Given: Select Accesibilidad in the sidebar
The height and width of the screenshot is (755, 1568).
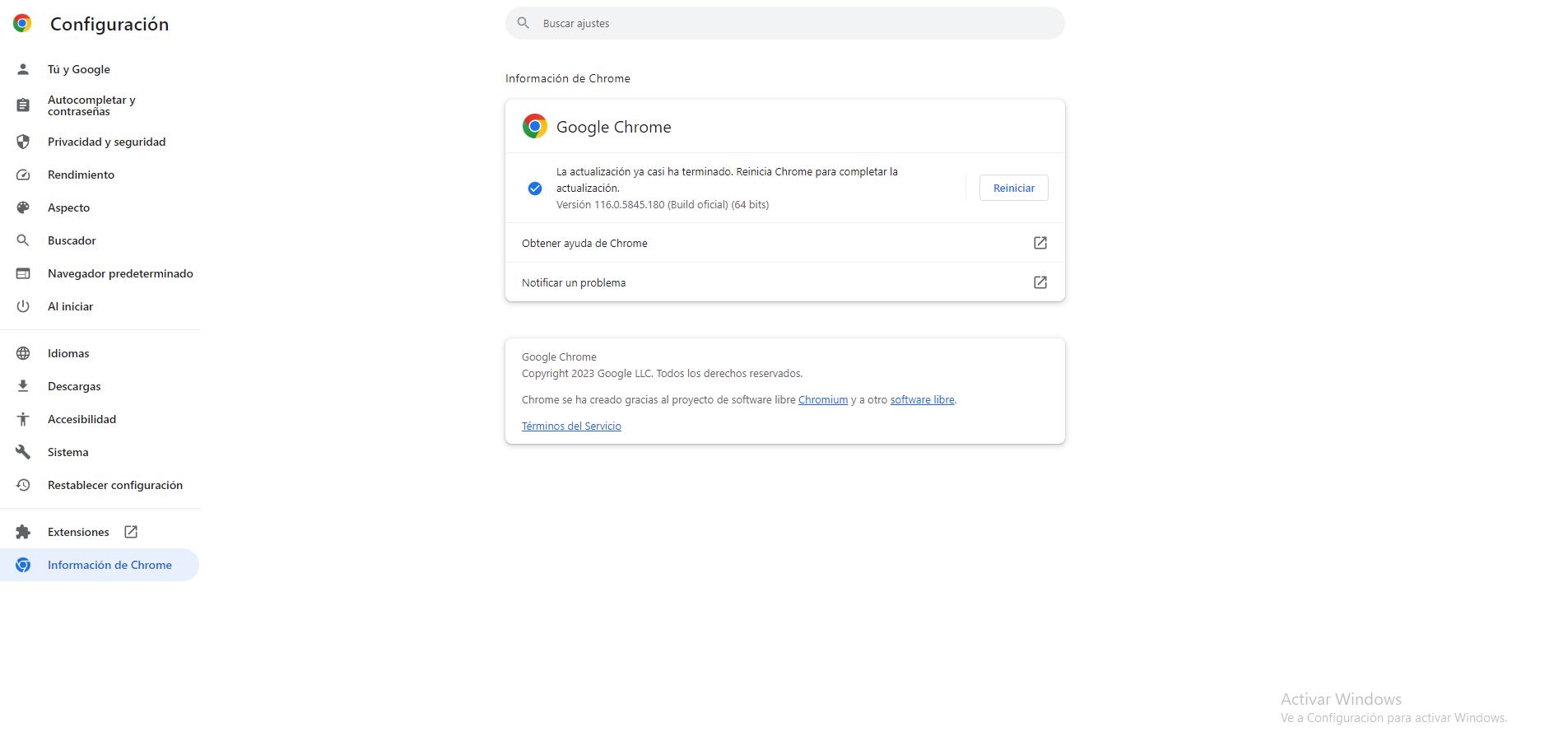Looking at the screenshot, I should 81,419.
